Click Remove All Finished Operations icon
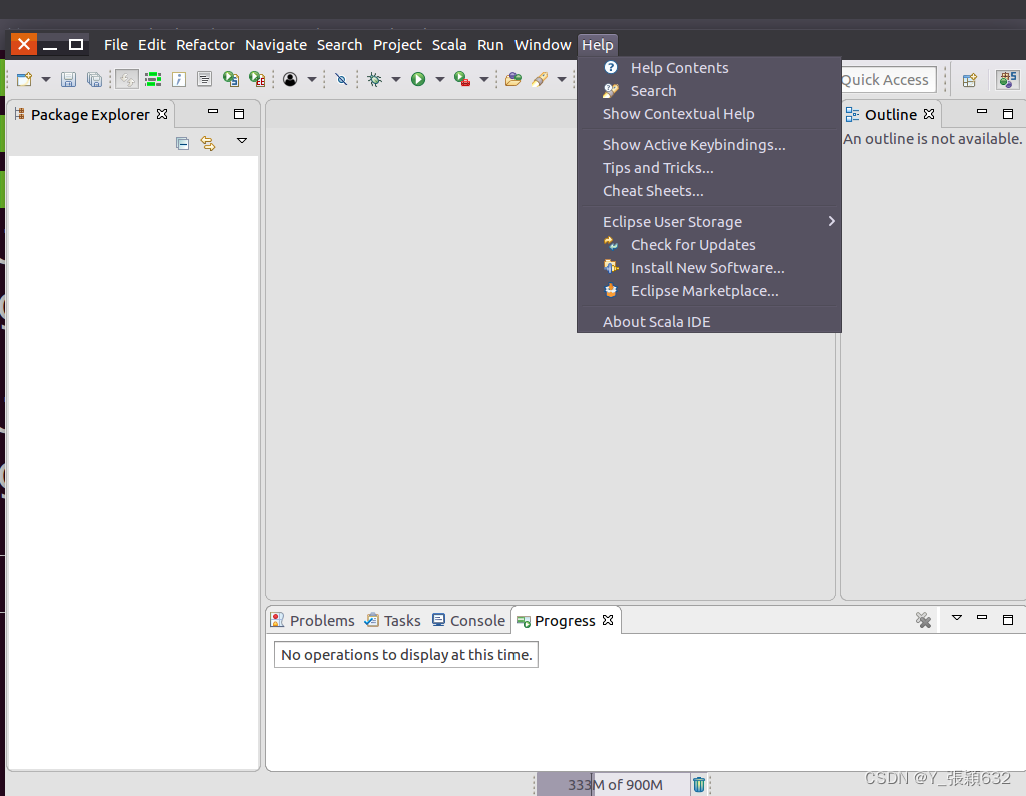The image size is (1026, 796). click(923, 619)
